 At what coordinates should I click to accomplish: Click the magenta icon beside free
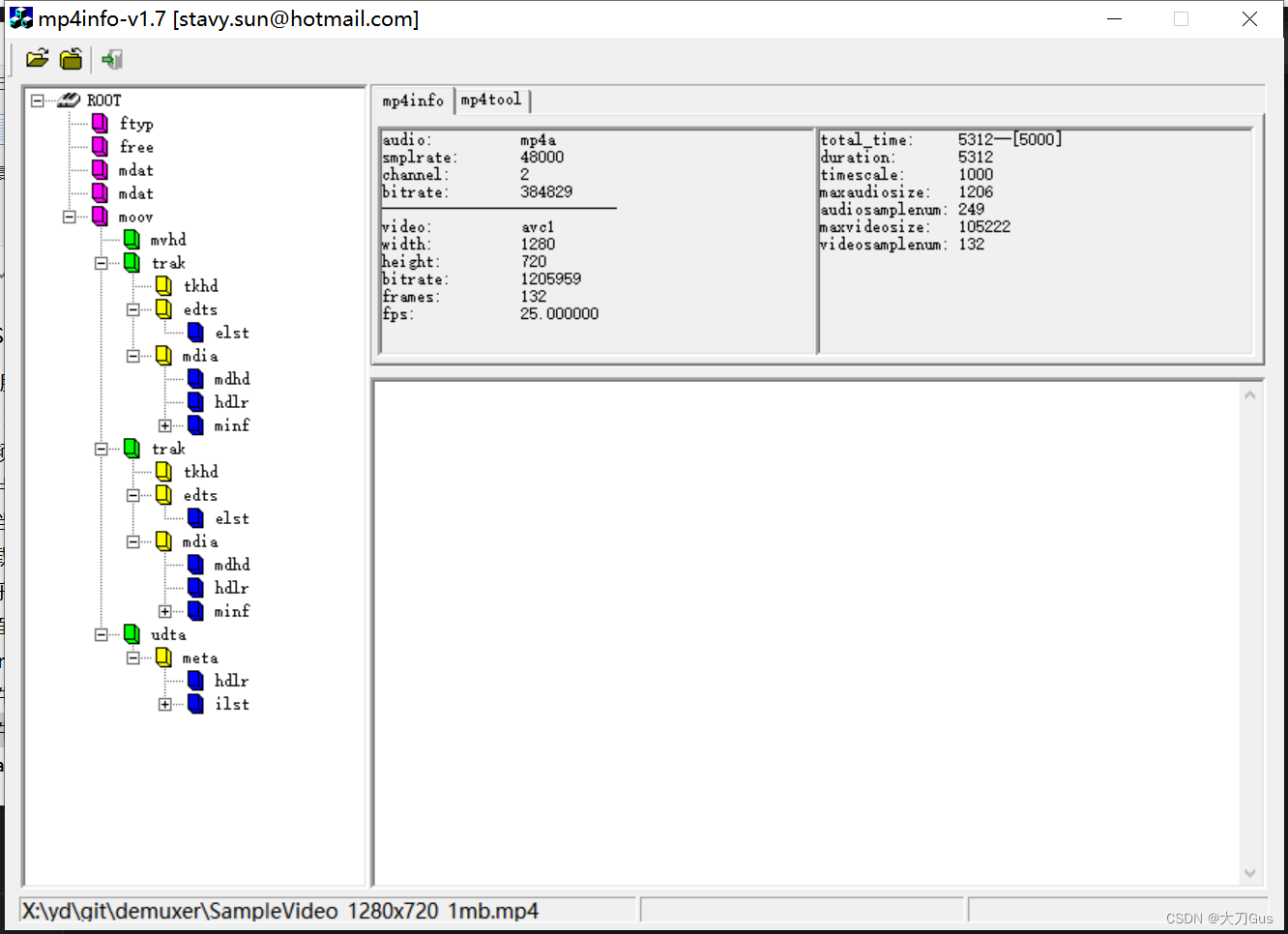pos(100,146)
